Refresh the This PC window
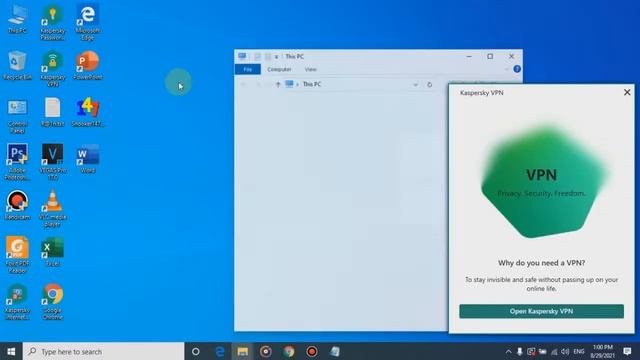 (429, 85)
